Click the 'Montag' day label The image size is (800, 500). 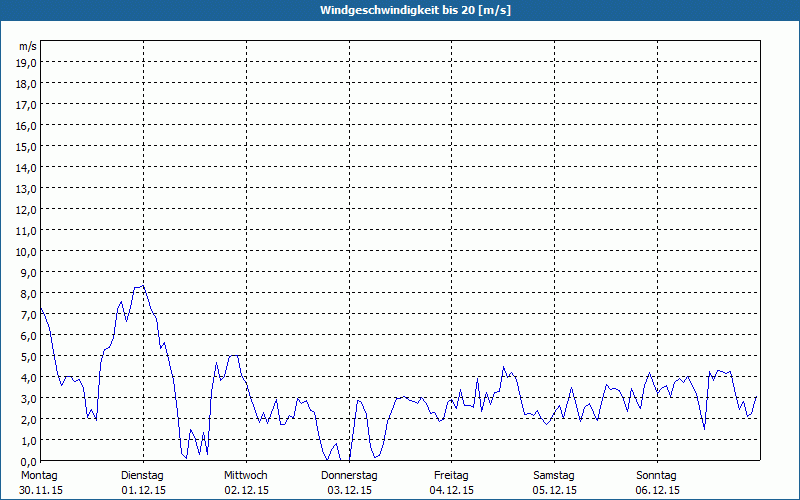pyautogui.click(x=39, y=476)
